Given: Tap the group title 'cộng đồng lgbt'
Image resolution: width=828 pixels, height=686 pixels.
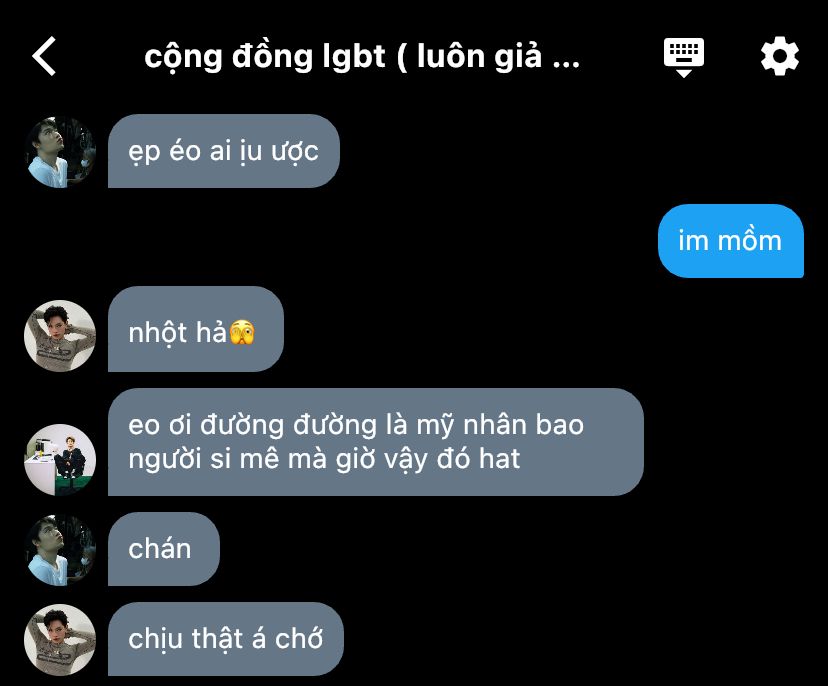Looking at the screenshot, I should [x=265, y=57].
